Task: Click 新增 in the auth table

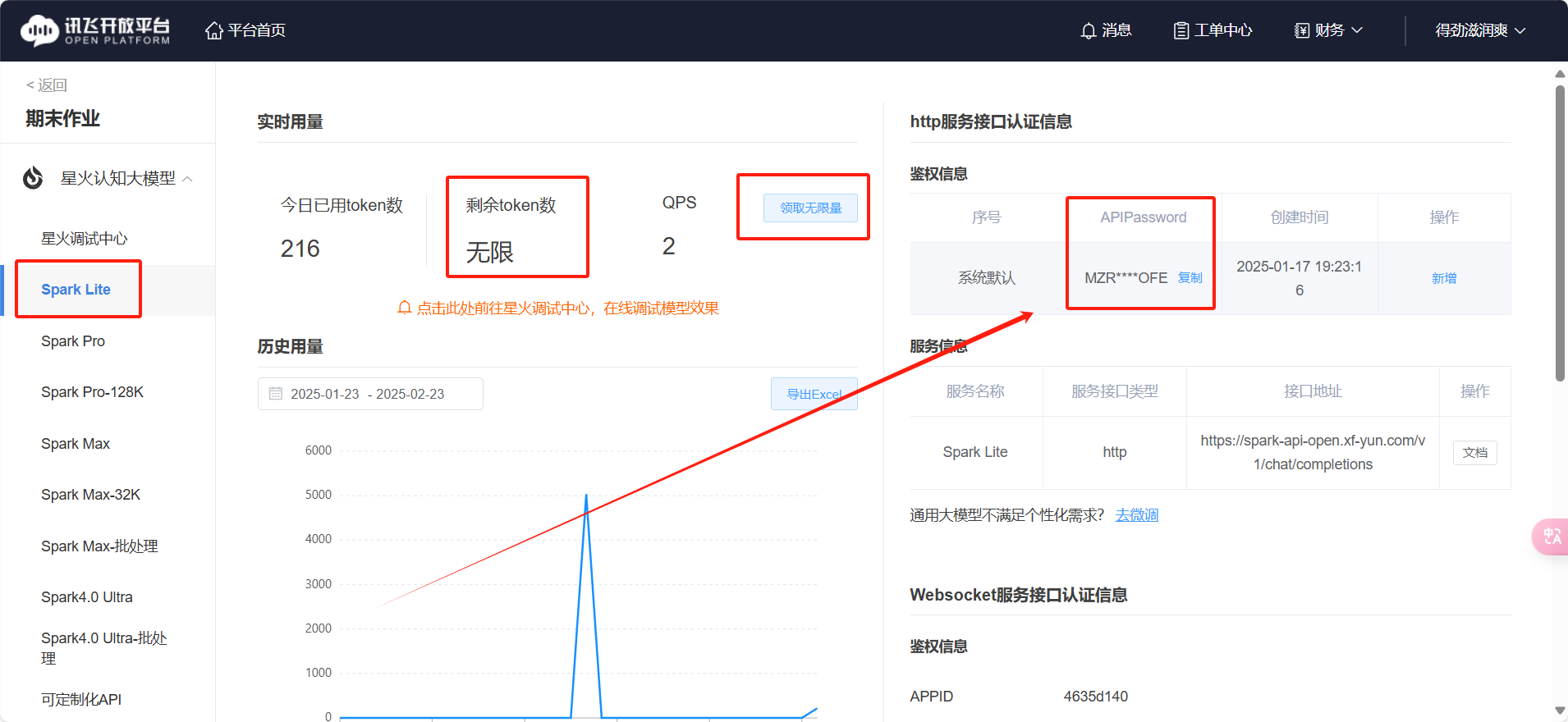Action: pyautogui.click(x=1444, y=278)
